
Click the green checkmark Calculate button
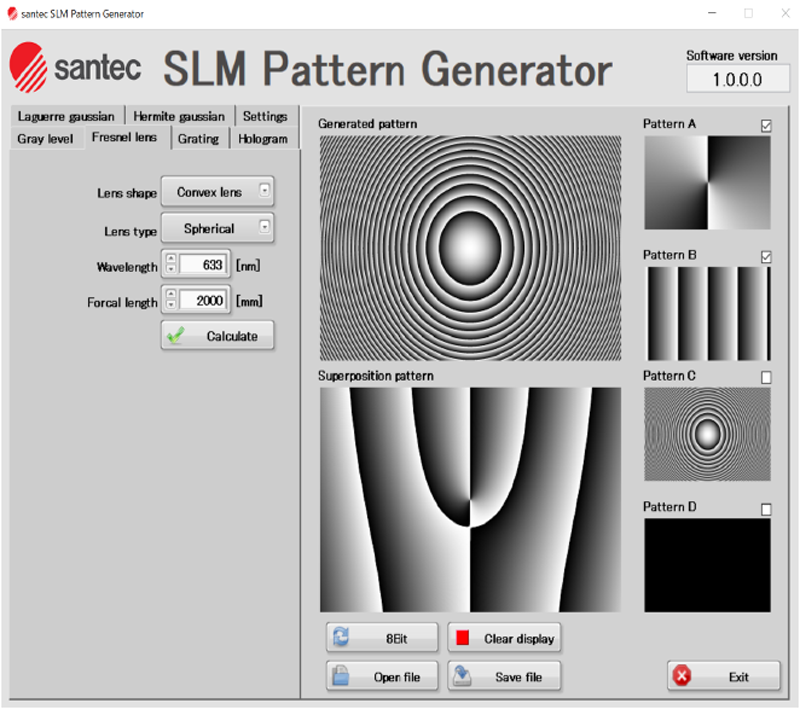(217, 336)
